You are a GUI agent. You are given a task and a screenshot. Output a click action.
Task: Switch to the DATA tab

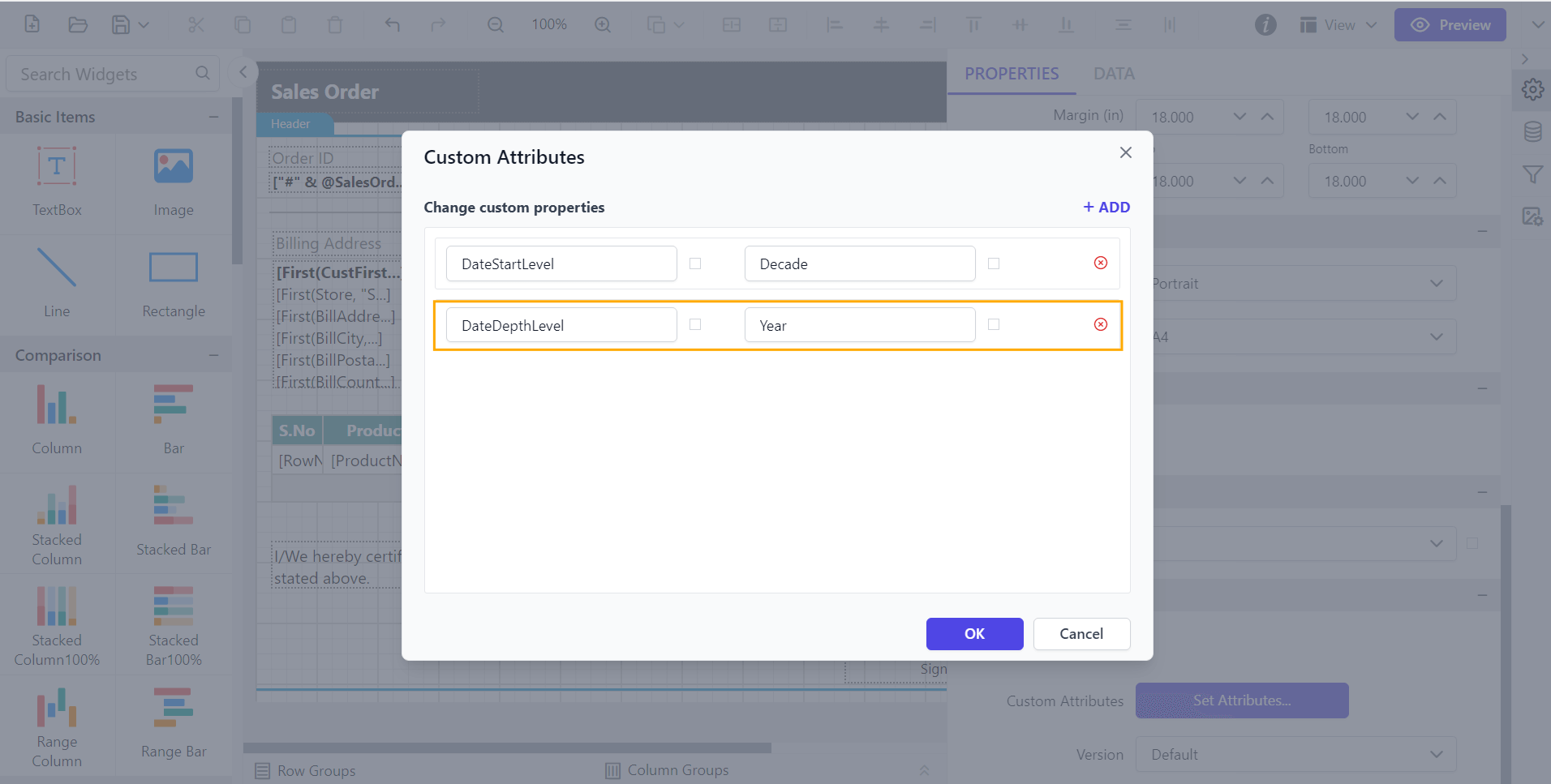pos(1113,73)
